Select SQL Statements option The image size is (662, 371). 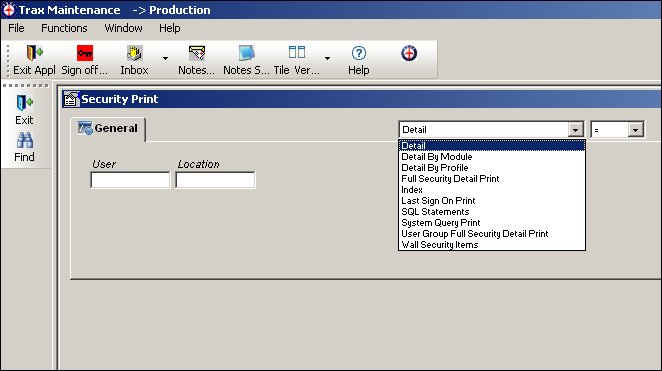point(492,211)
